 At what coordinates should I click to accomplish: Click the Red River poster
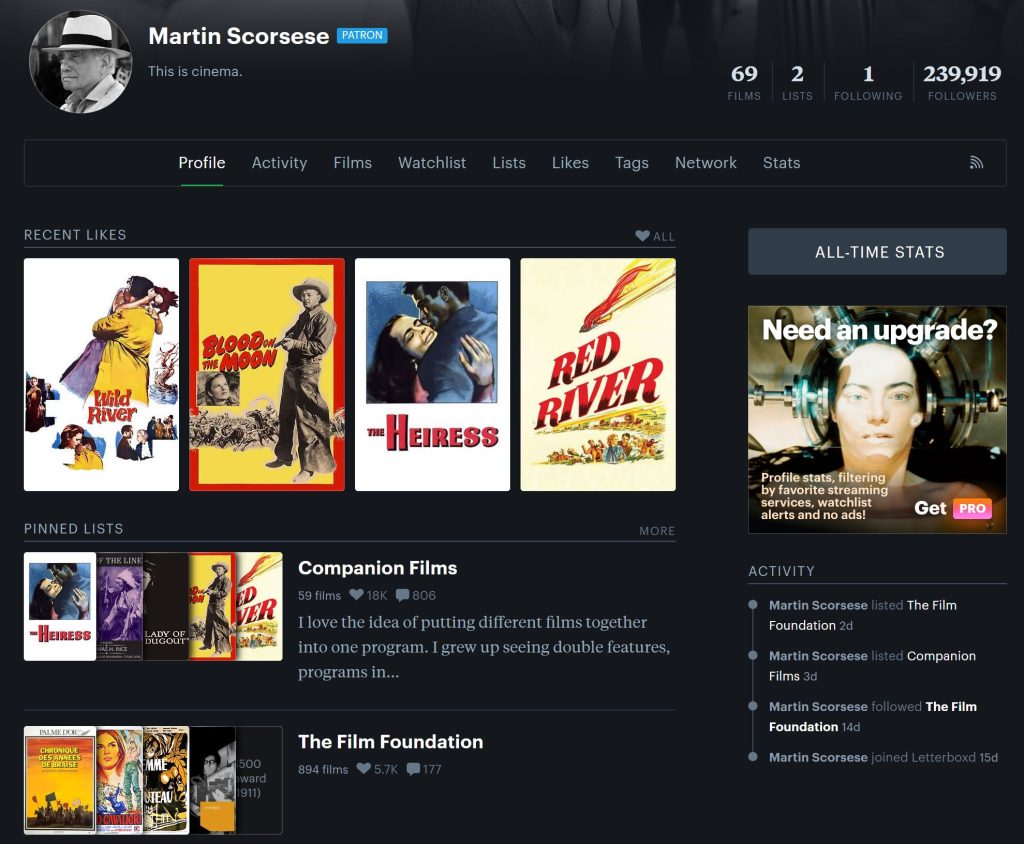coord(597,374)
